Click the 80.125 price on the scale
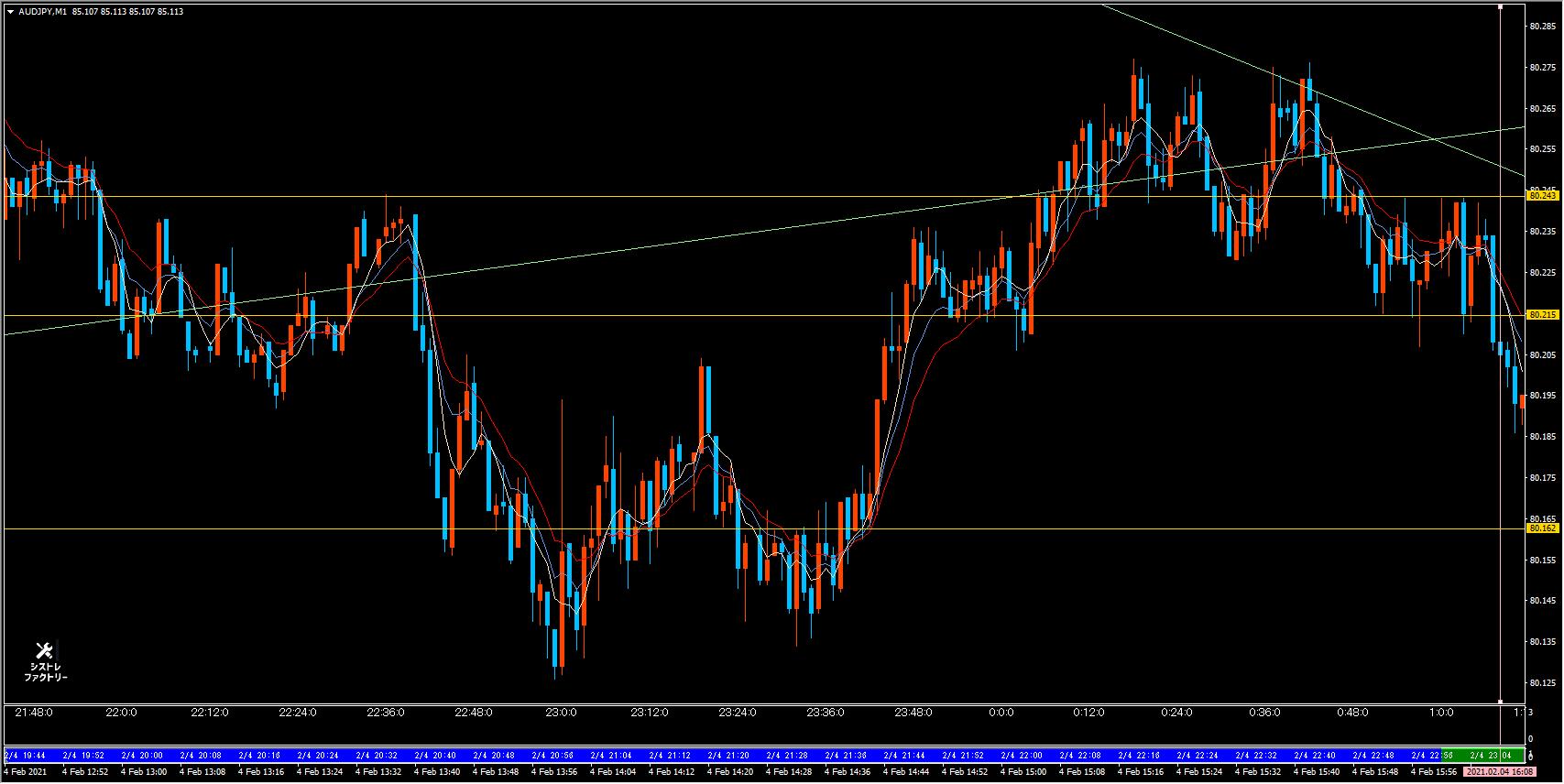The height and width of the screenshot is (784, 1564). [x=1541, y=683]
